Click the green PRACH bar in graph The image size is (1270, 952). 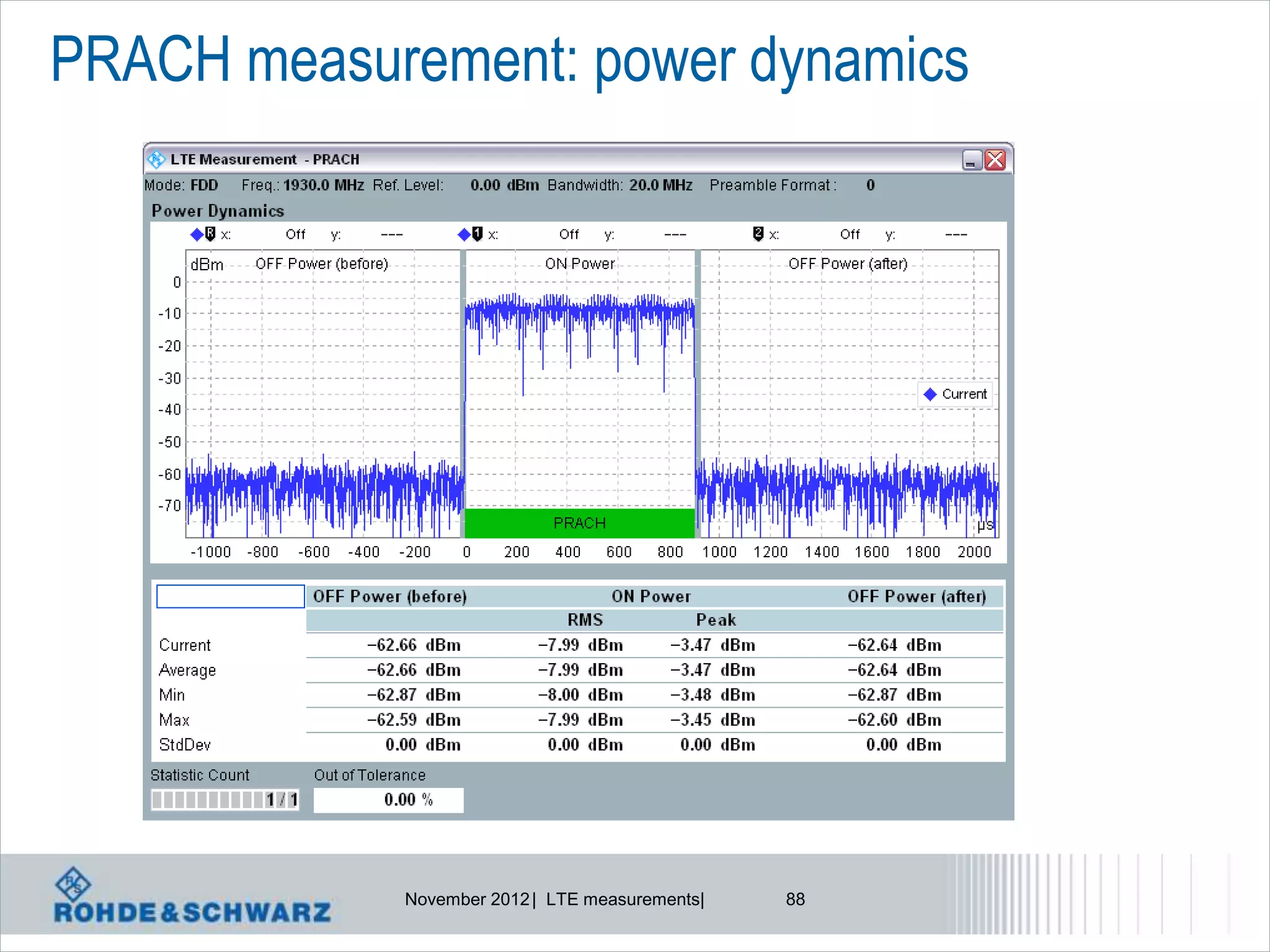(x=580, y=523)
